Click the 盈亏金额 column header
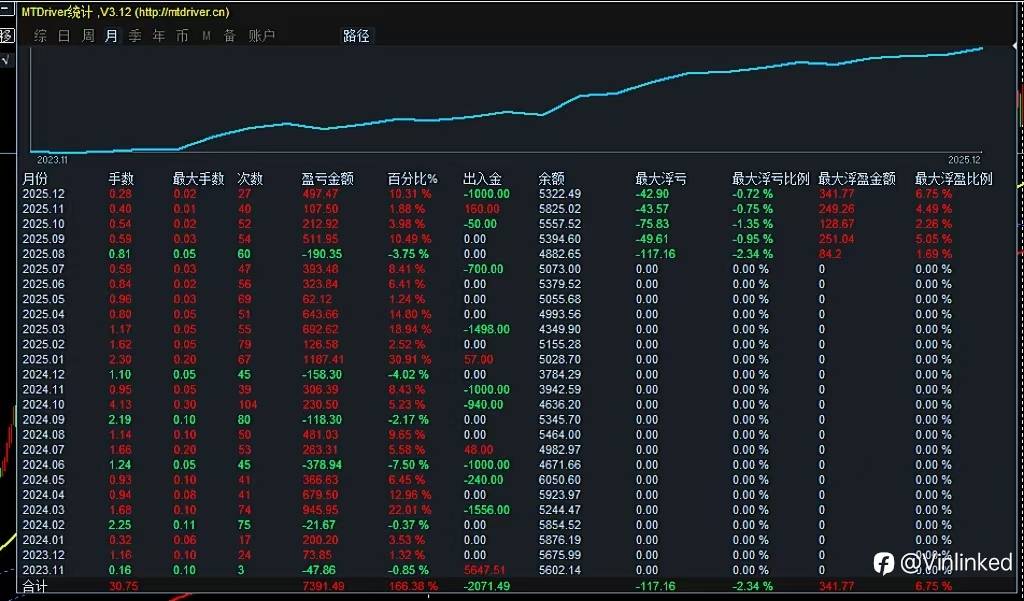This screenshot has width=1024, height=601. click(x=328, y=178)
